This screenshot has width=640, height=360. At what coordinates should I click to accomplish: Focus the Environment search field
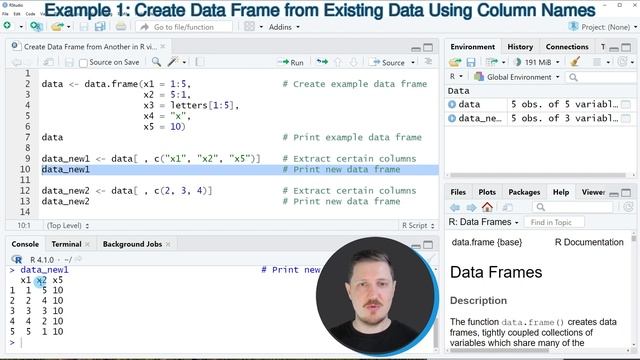tap(601, 77)
